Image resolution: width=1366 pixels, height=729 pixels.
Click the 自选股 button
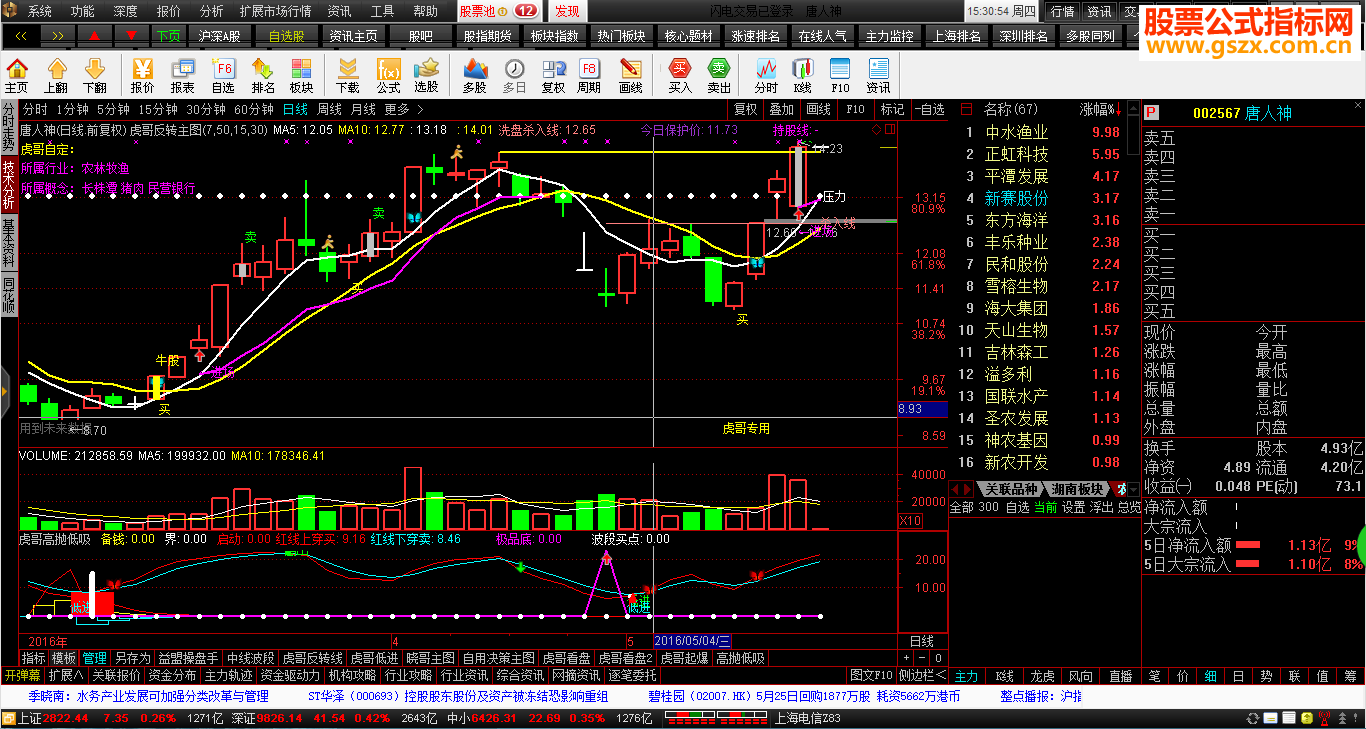[285, 35]
